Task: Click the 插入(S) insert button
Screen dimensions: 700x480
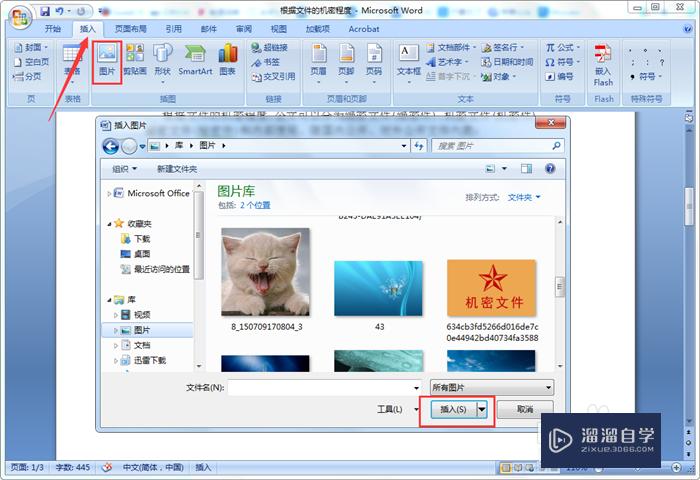Action: pos(453,409)
